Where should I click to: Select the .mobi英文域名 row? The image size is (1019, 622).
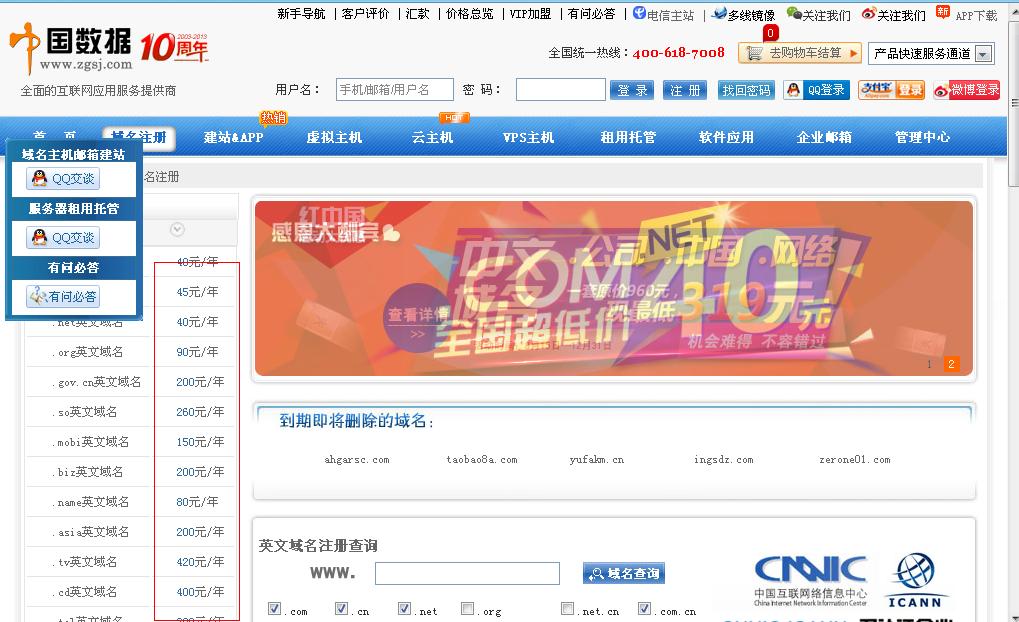tap(130, 442)
